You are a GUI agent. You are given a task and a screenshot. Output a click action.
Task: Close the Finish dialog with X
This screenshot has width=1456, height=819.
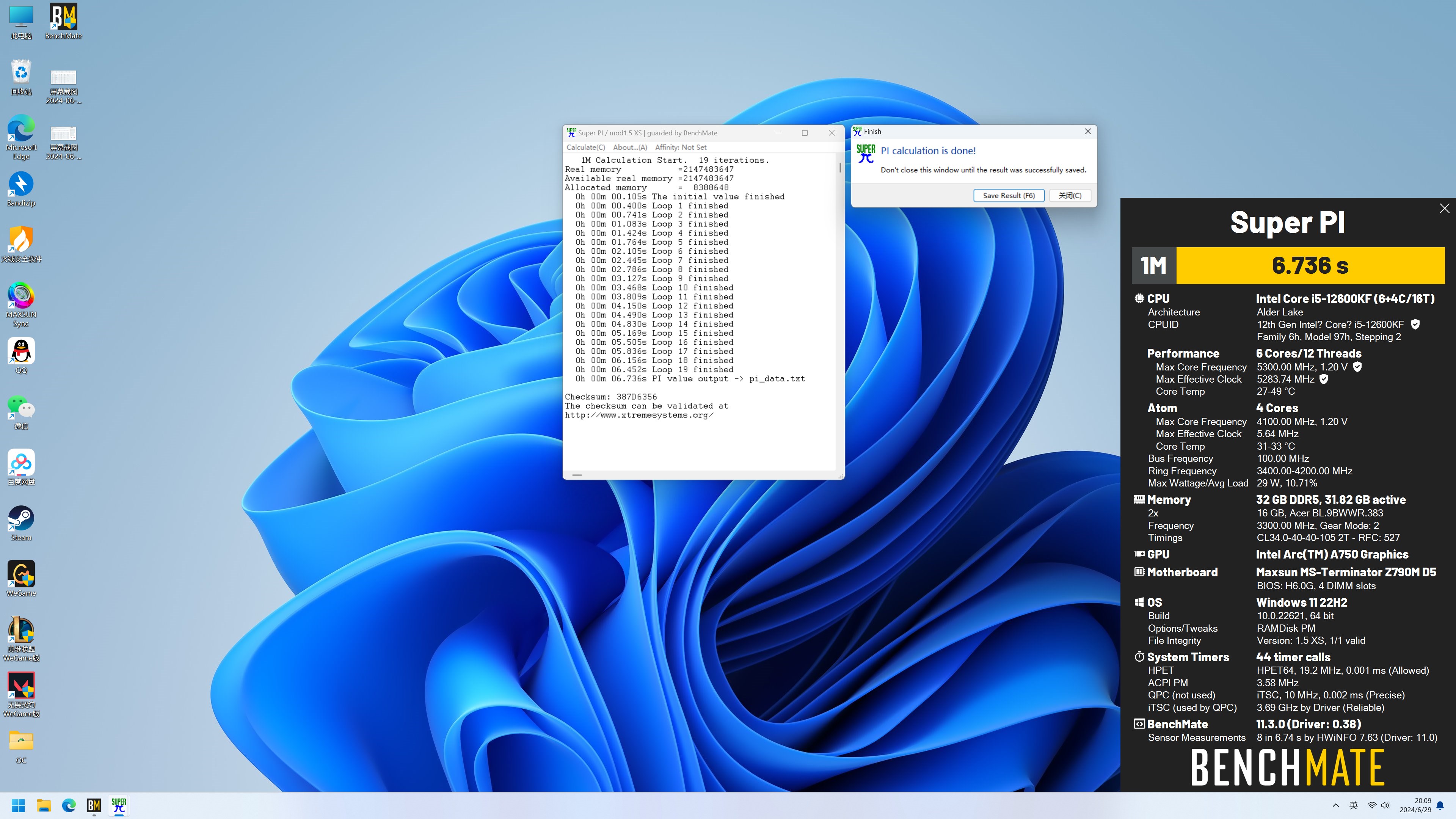(x=1087, y=132)
